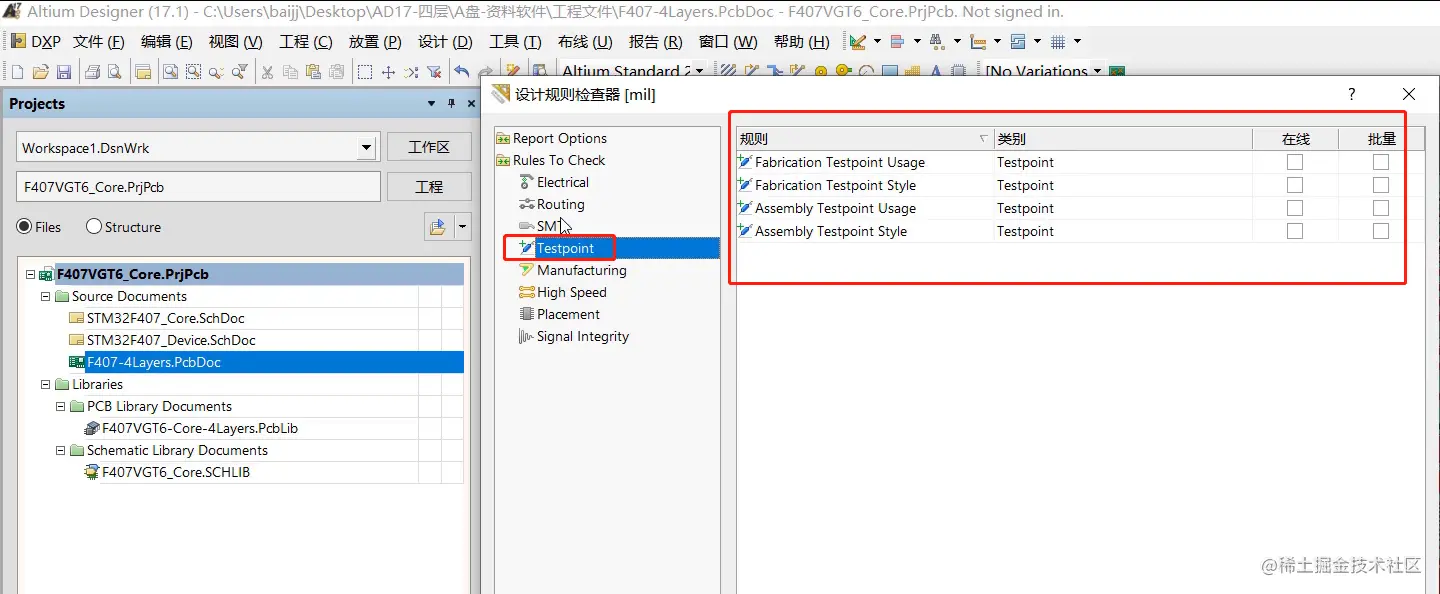Toggle Batch for Assembly Testpoint Style
The height and width of the screenshot is (594, 1440).
1381,231
